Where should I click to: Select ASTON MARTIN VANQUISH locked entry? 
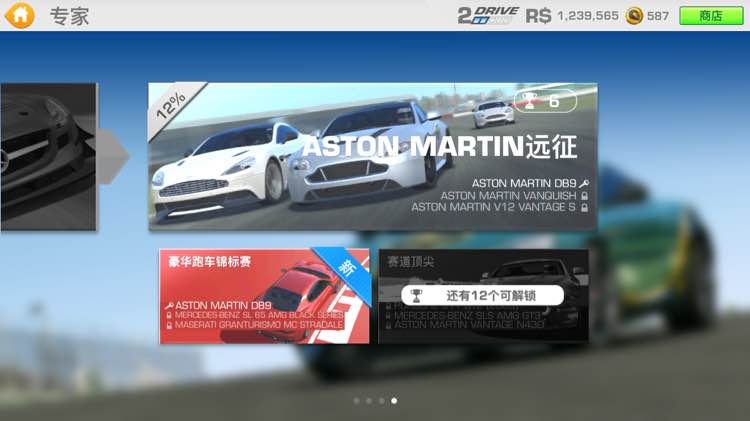pos(508,196)
